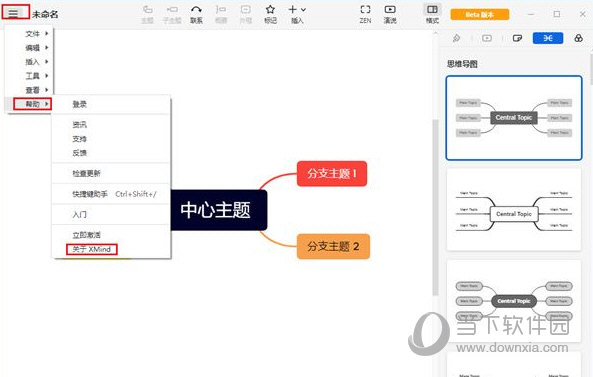
Task: Pick the rounded pill Central Topic structure thumbnail
Action: 514,301
